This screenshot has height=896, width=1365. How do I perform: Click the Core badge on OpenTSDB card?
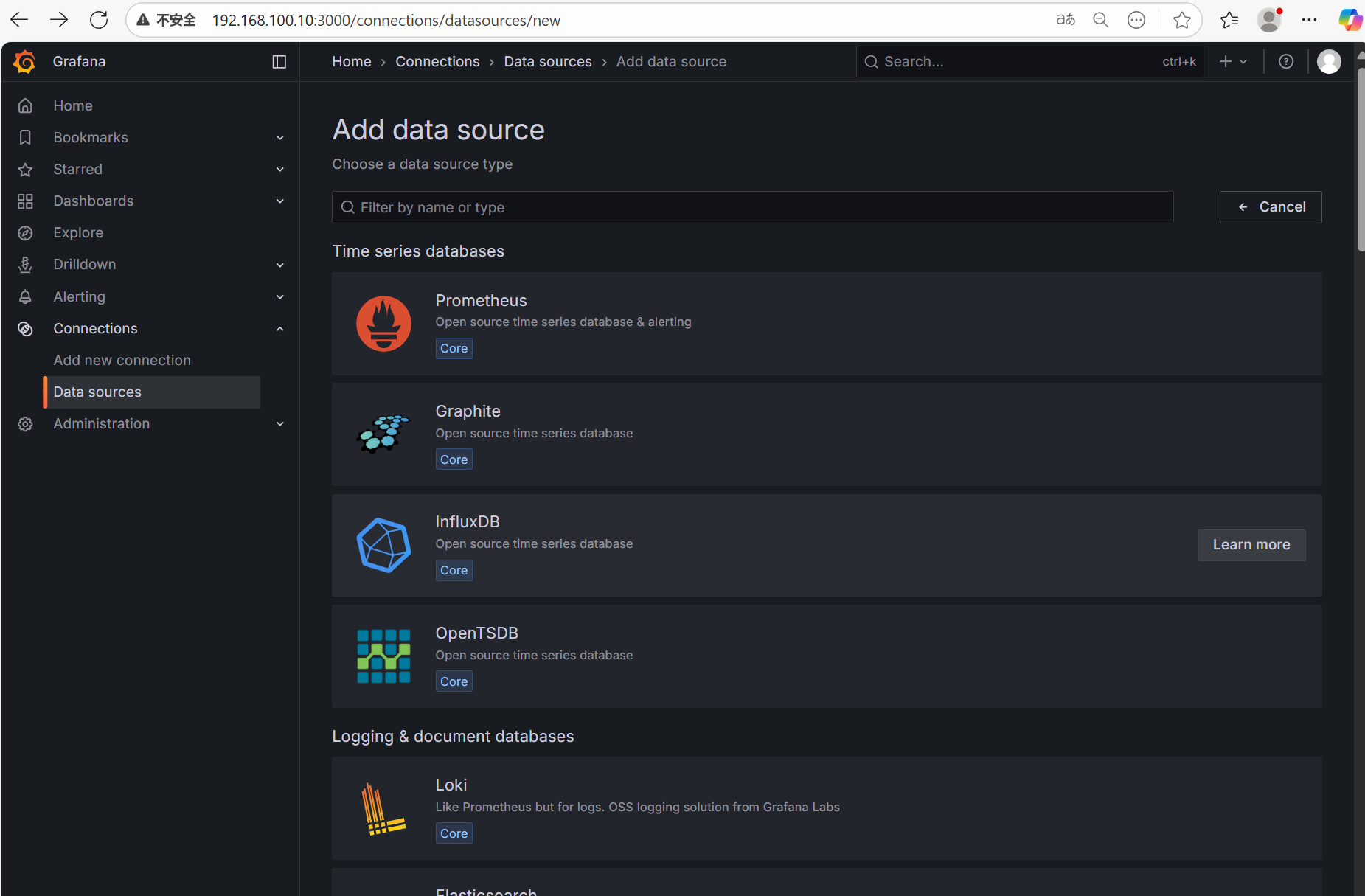tap(454, 682)
